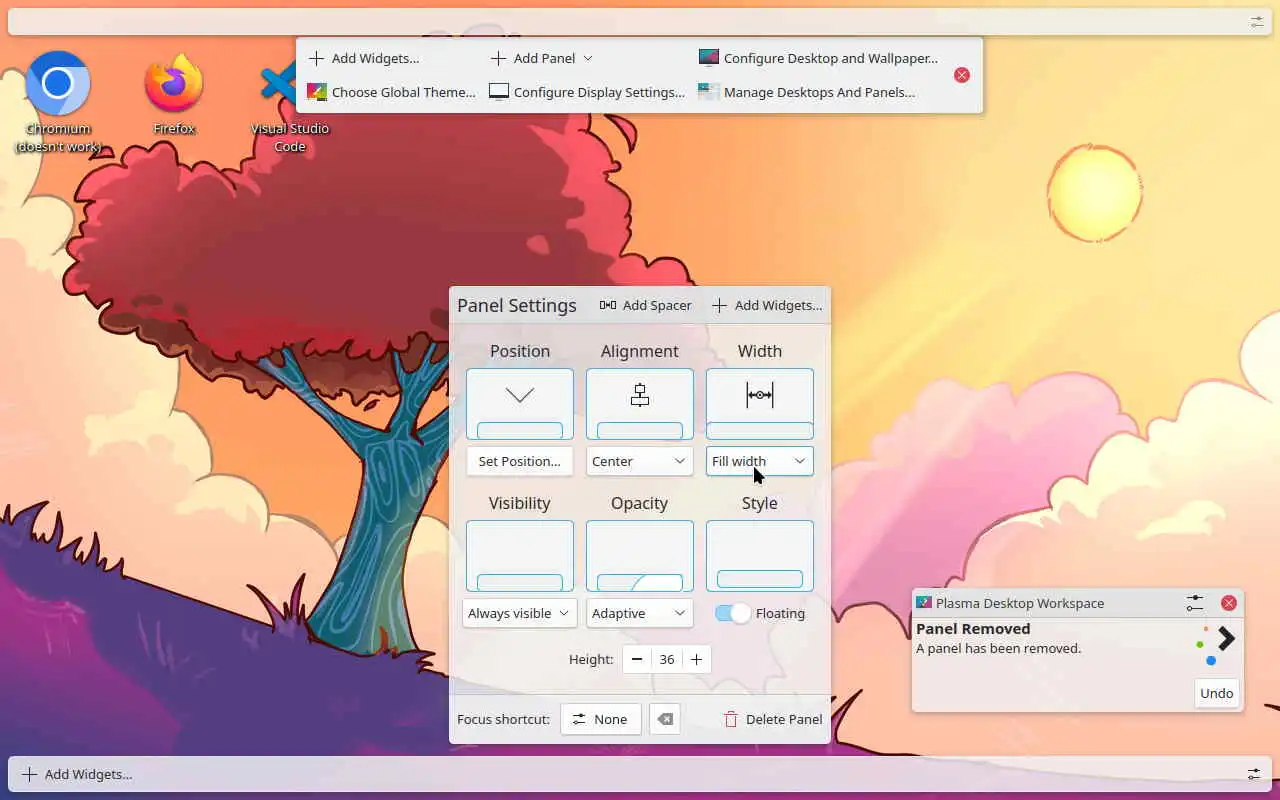The image size is (1280, 800).
Task: Click the Style preview thumbnail
Action: tap(760, 556)
